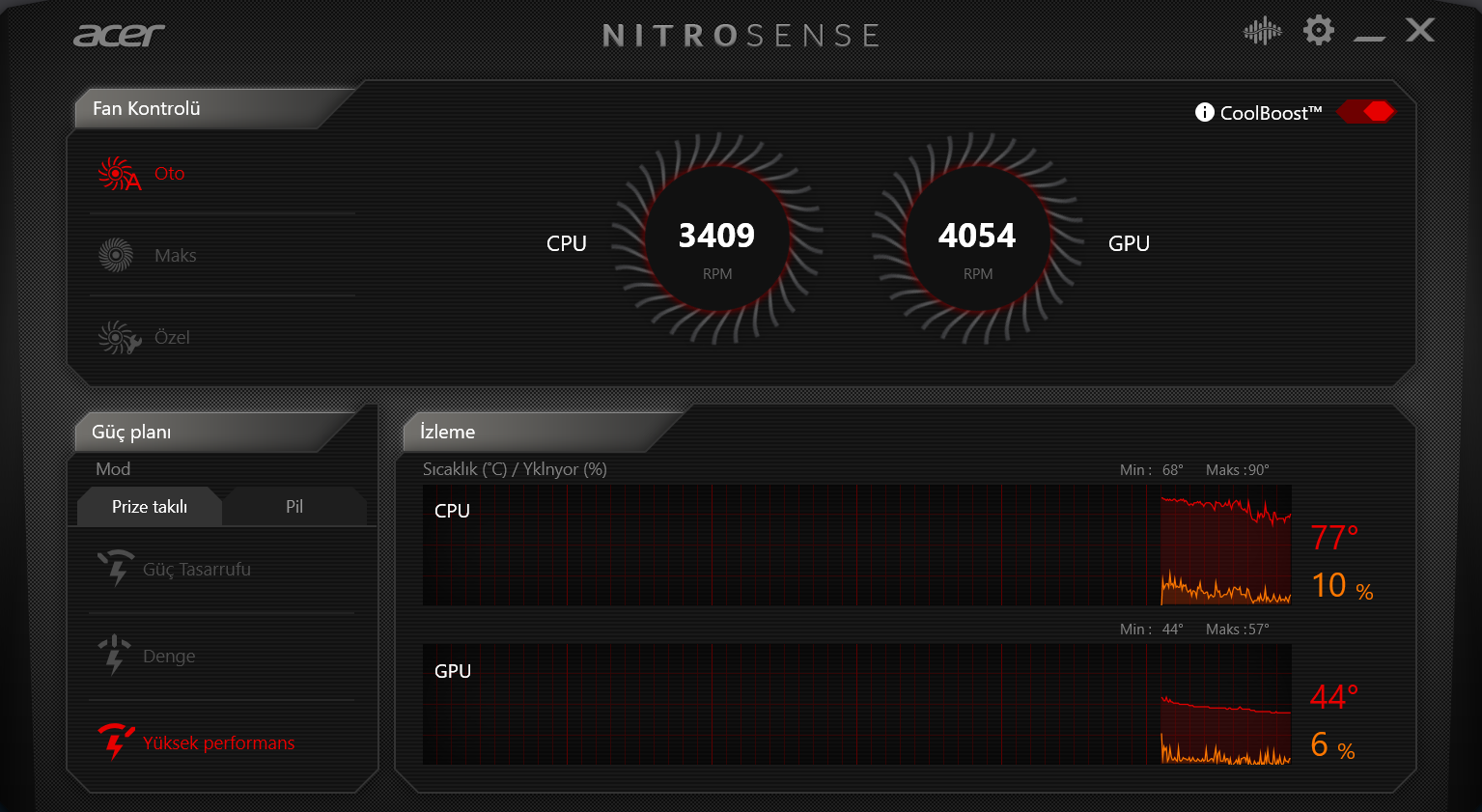Click the Güç Tasarrufu power saver icon

click(x=116, y=568)
